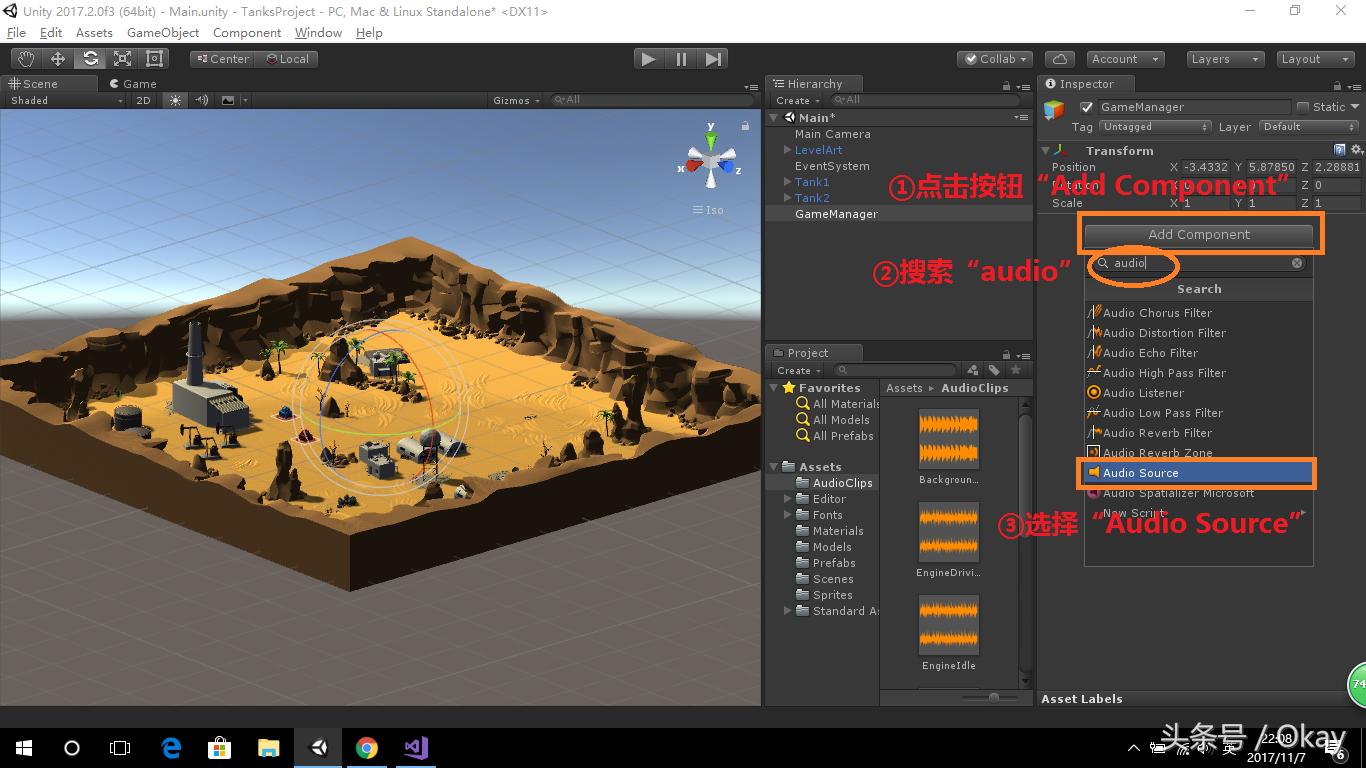Open the Layers dropdown
Screen dimensions: 1366x768
tap(1224, 58)
